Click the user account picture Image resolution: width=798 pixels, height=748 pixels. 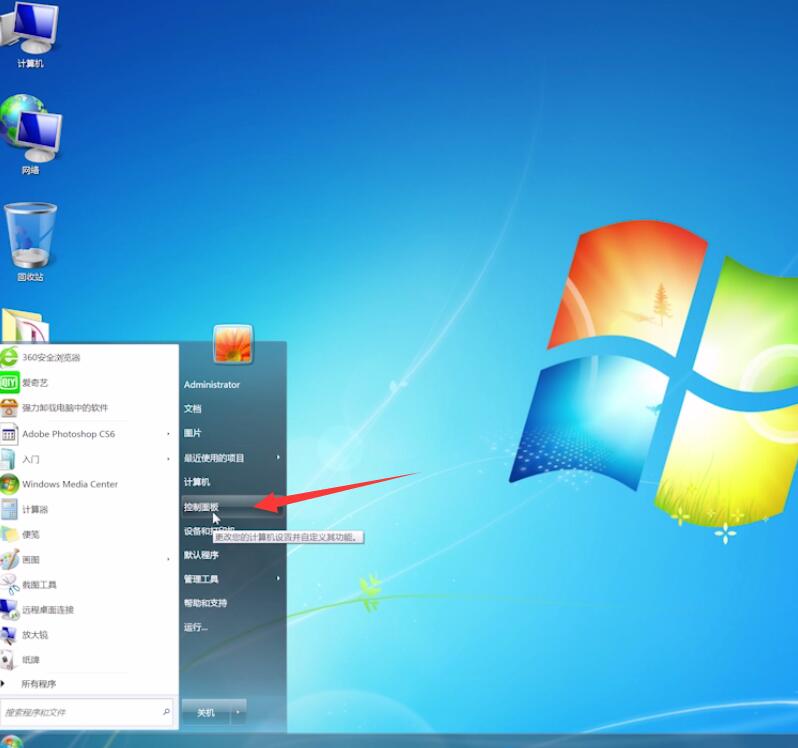pos(233,344)
